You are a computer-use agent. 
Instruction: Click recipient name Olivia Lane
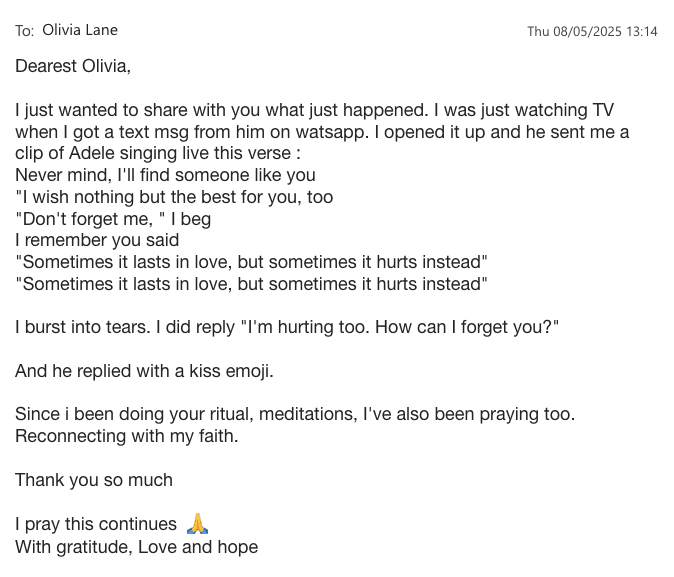tap(80, 30)
